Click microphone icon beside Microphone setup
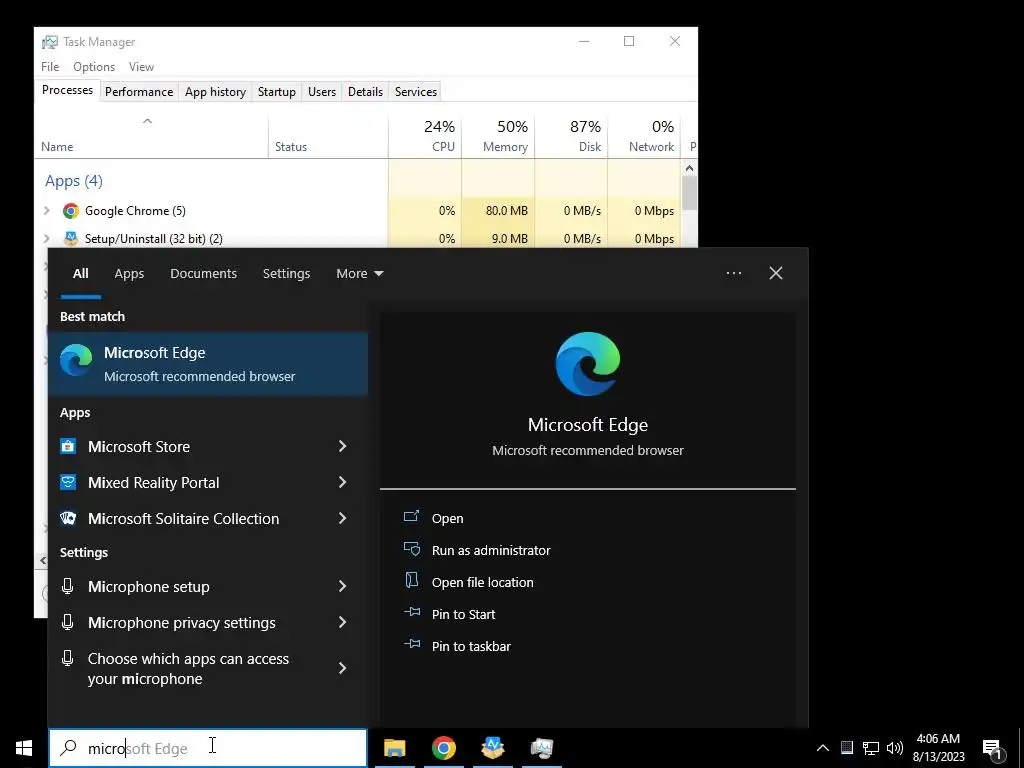This screenshot has height=768, width=1024. click(67, 586)
